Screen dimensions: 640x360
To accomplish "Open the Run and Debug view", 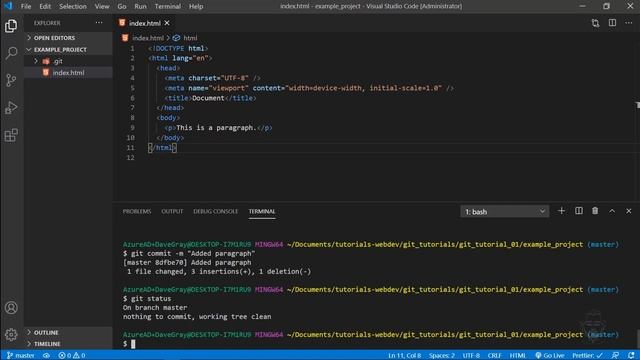I will click(x=11, y=107).
